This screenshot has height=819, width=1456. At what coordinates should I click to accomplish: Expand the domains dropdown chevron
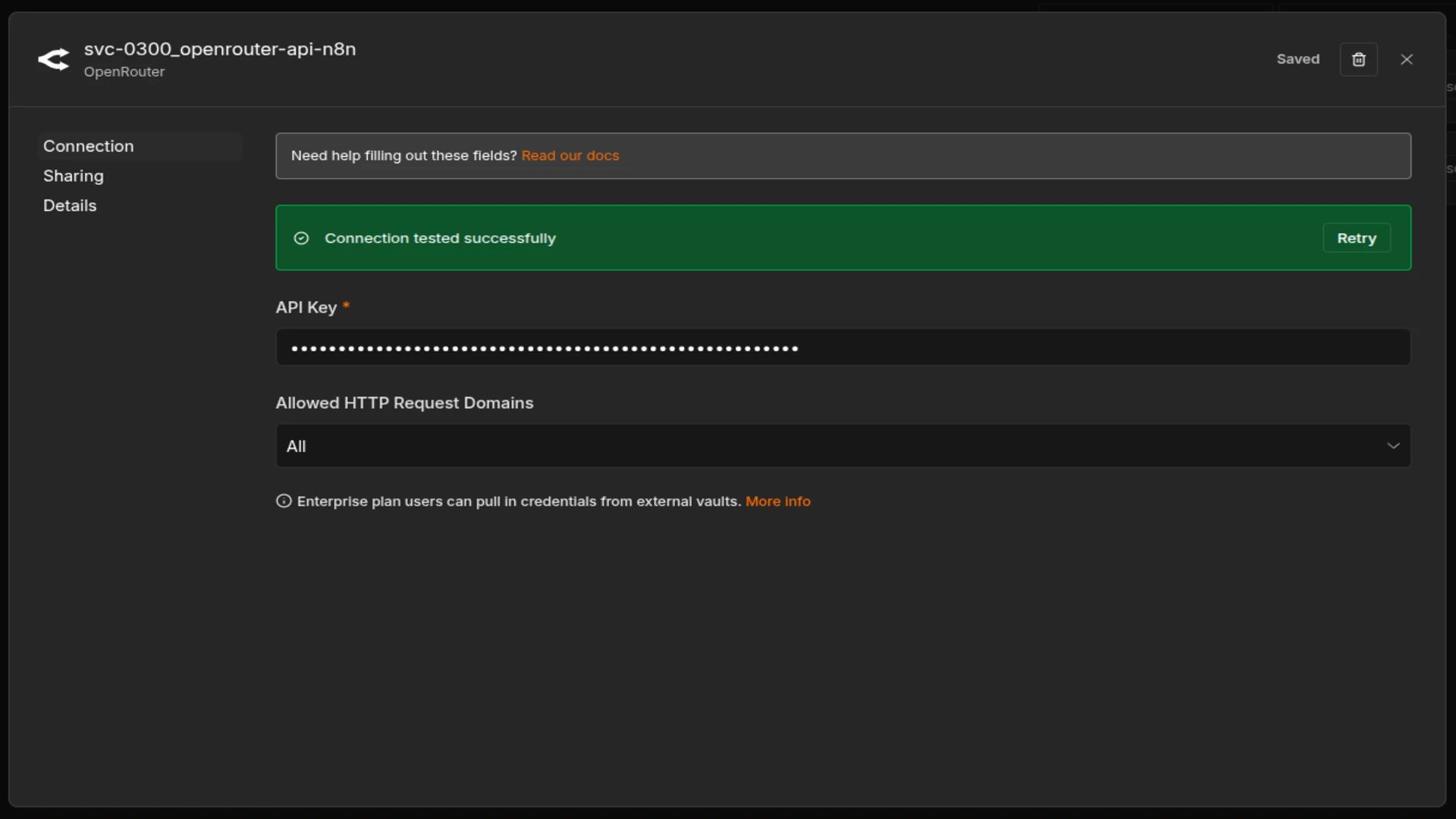pos(1393,446)
